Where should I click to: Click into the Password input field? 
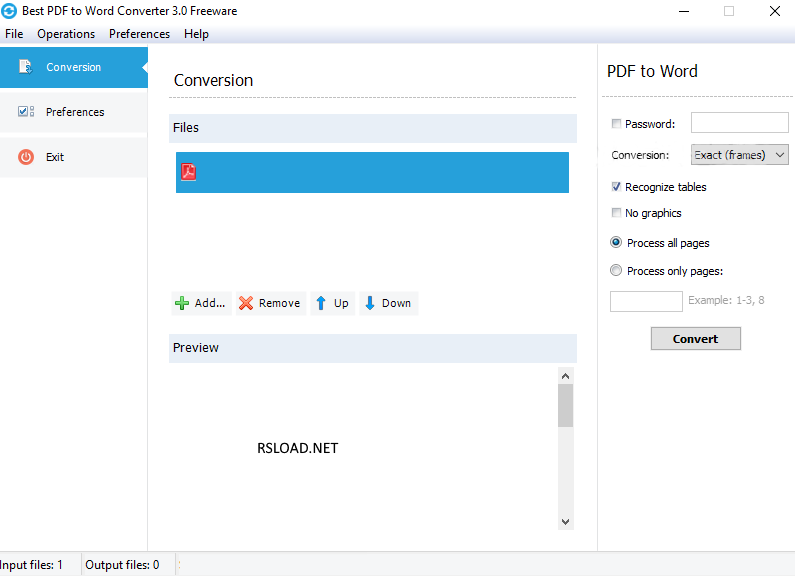[x=739, y=123]
